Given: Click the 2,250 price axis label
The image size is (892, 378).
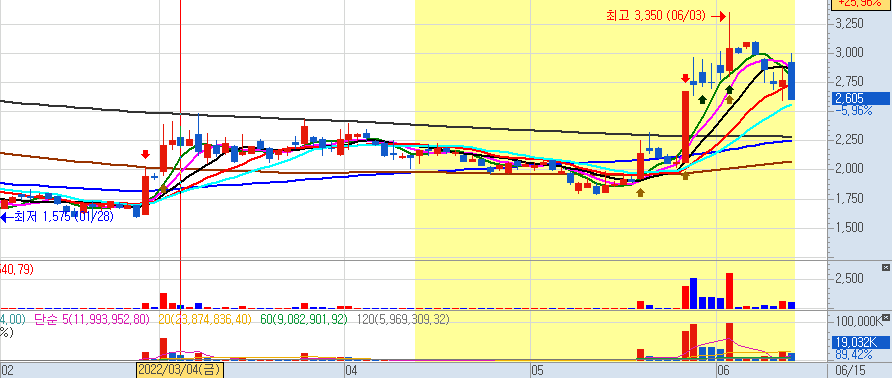Looking at the screenshot, I should [x=848, y=139].
